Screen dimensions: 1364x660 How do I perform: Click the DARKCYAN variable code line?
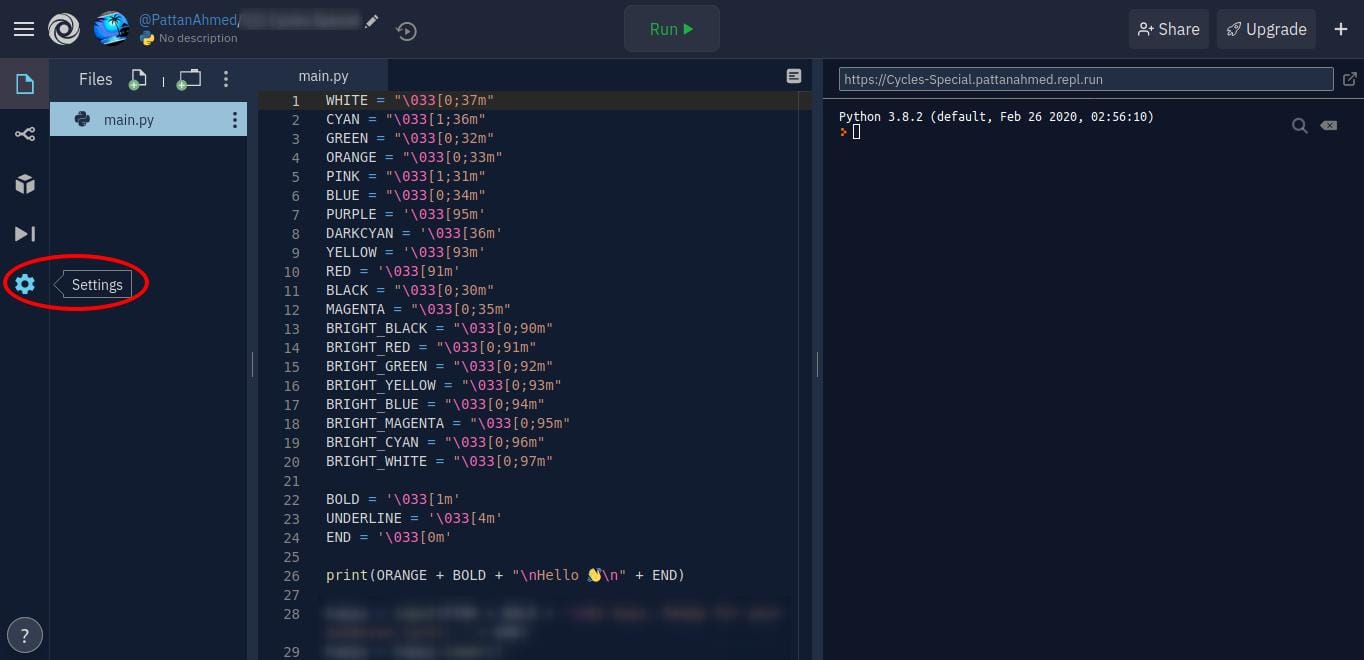(x=414, y=234)
